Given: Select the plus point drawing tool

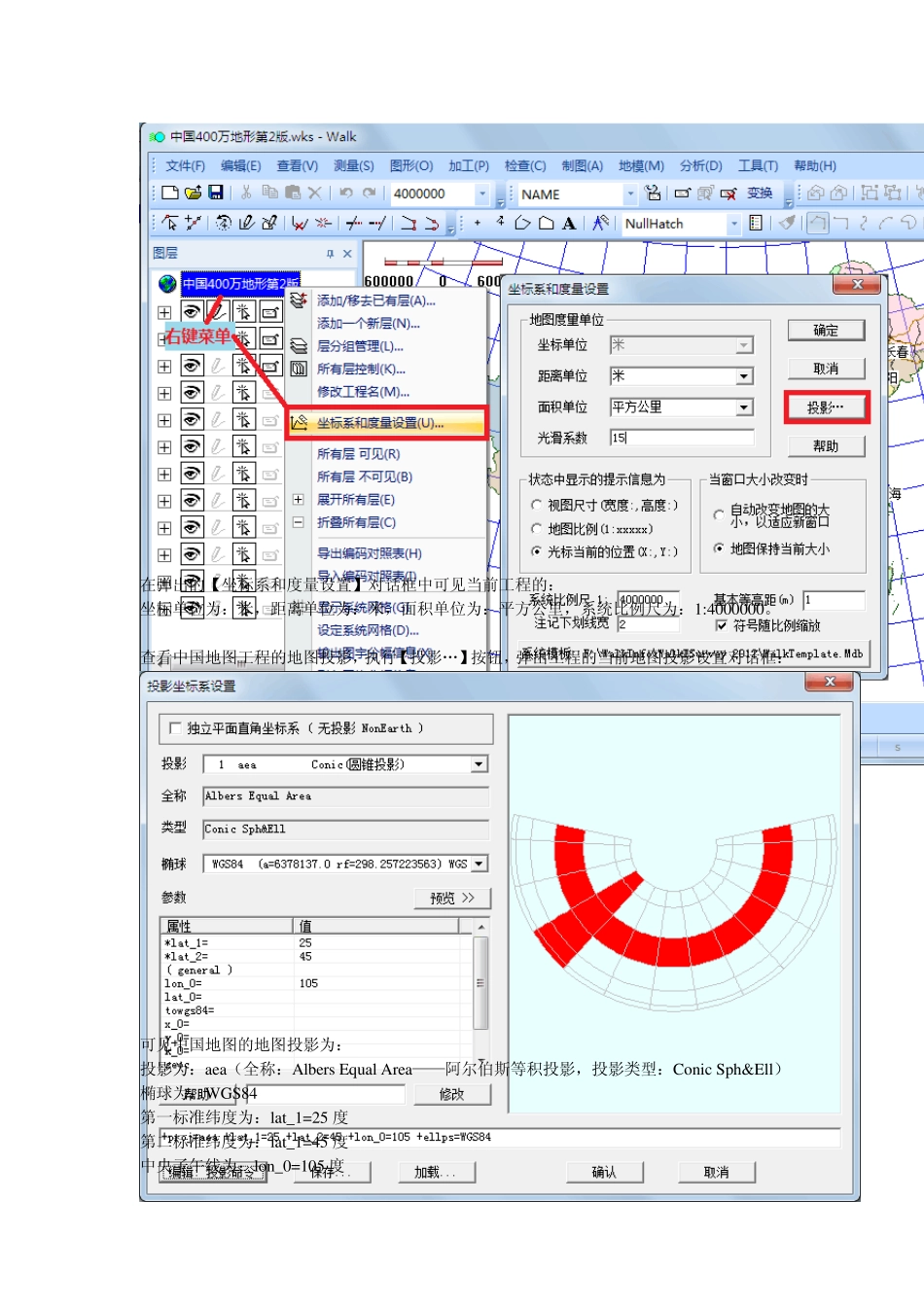Looking at the screenshot, I should (x=477, y=224).
